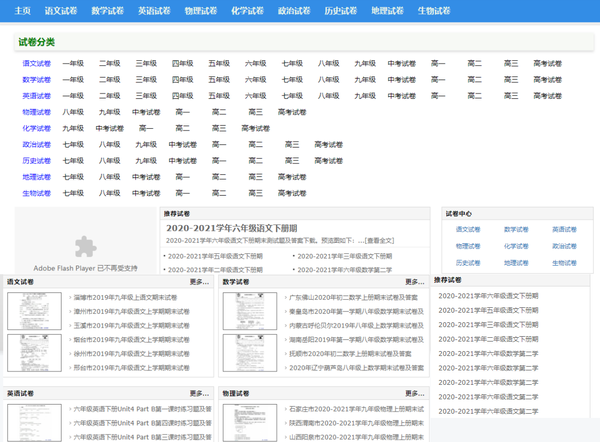
Task: Open 地理试卷 in the 试卷中心 panel
Action: click(x=516, y=263)
